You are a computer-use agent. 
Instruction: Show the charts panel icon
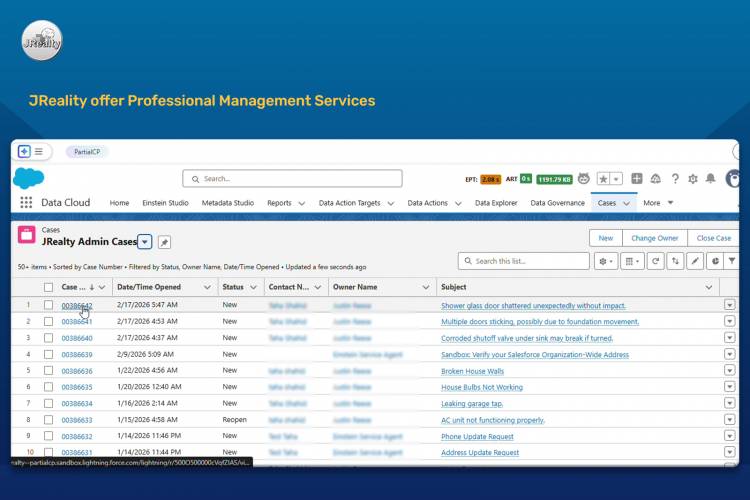point(715,261)
